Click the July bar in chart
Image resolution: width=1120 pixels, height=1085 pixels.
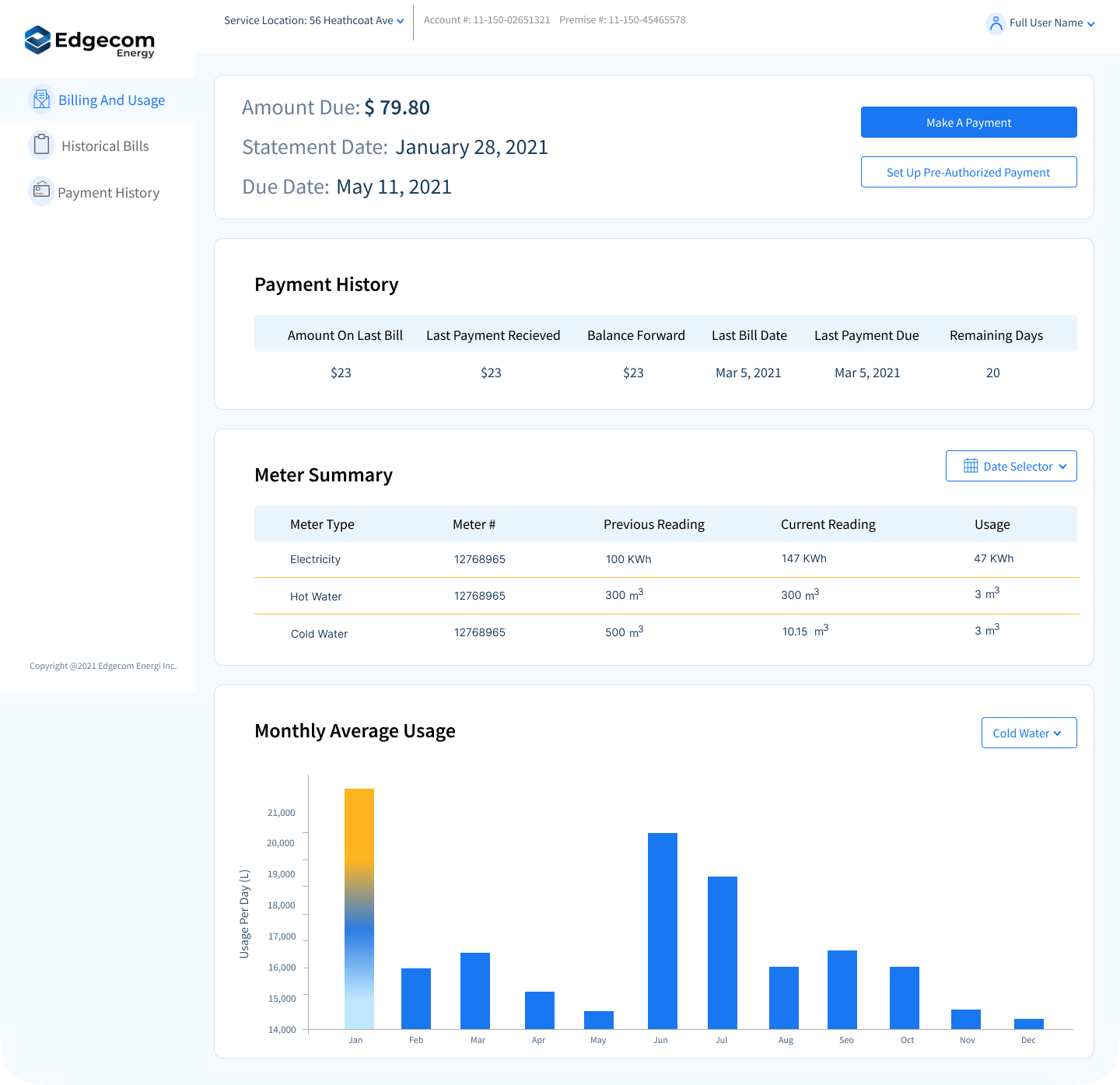(x=723, y=952)
